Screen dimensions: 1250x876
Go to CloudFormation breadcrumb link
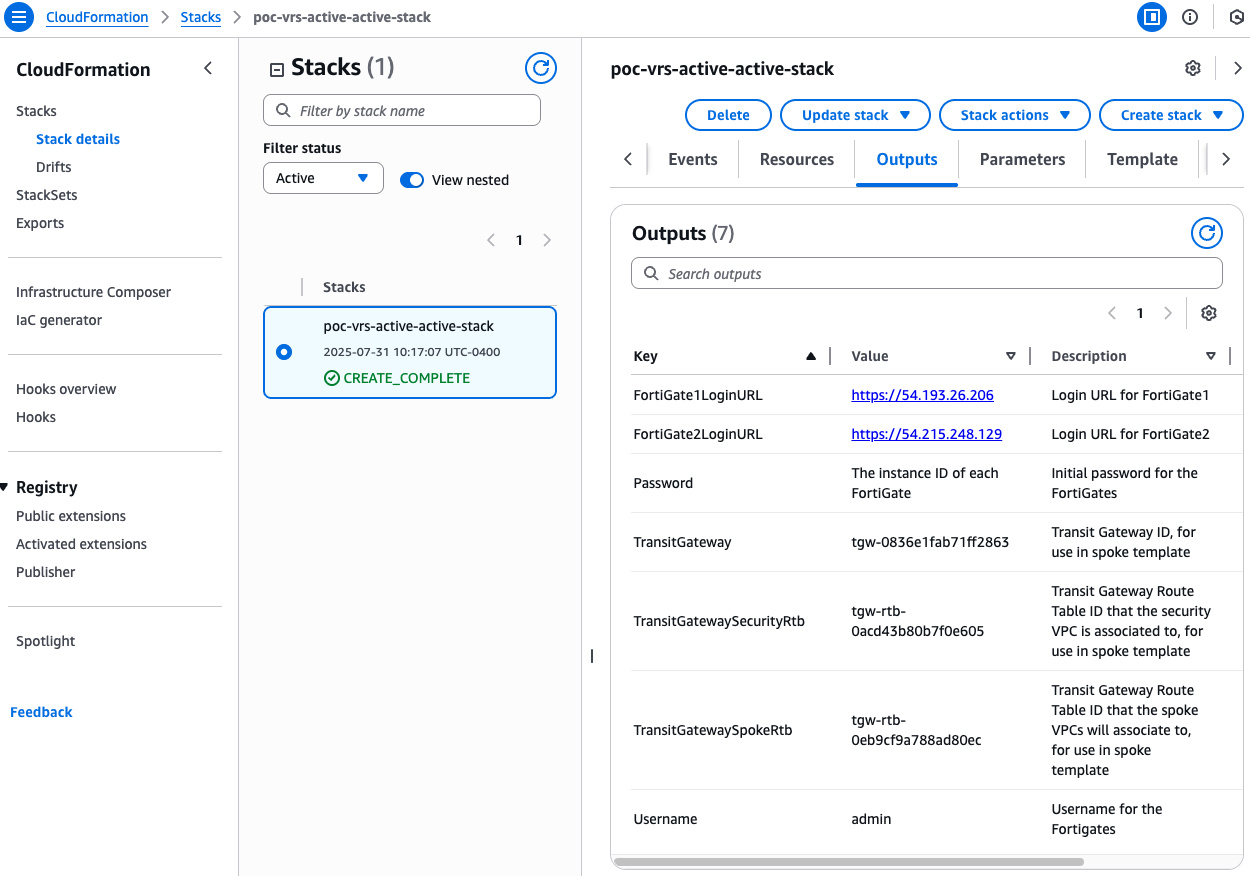(x=97, y=17)
